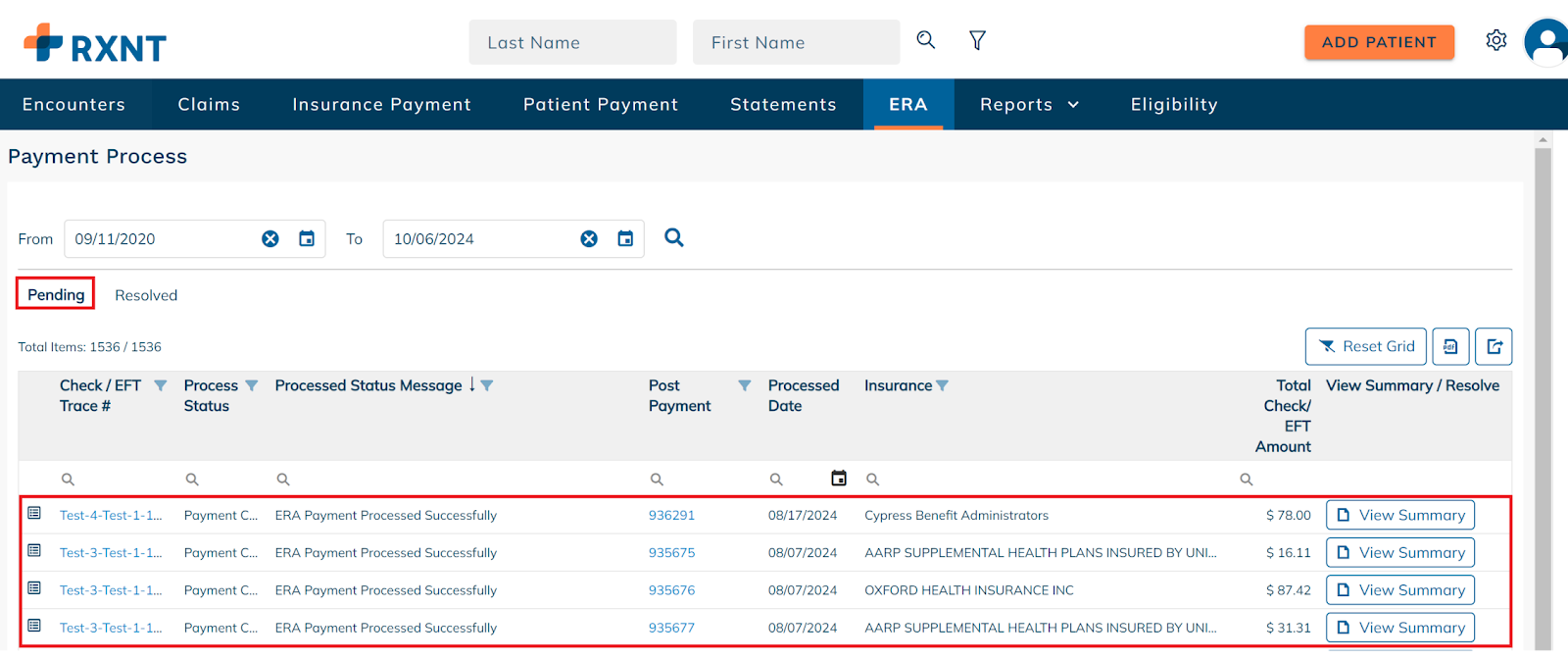Image resolution: width=1568 pixels, height=659 pixels.
Task: Type in the Last Name search field
Action: [x=572, y=43]
